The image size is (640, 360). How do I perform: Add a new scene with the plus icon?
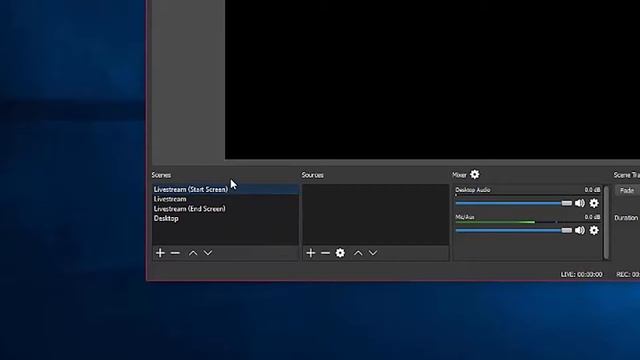coord(160,253)
